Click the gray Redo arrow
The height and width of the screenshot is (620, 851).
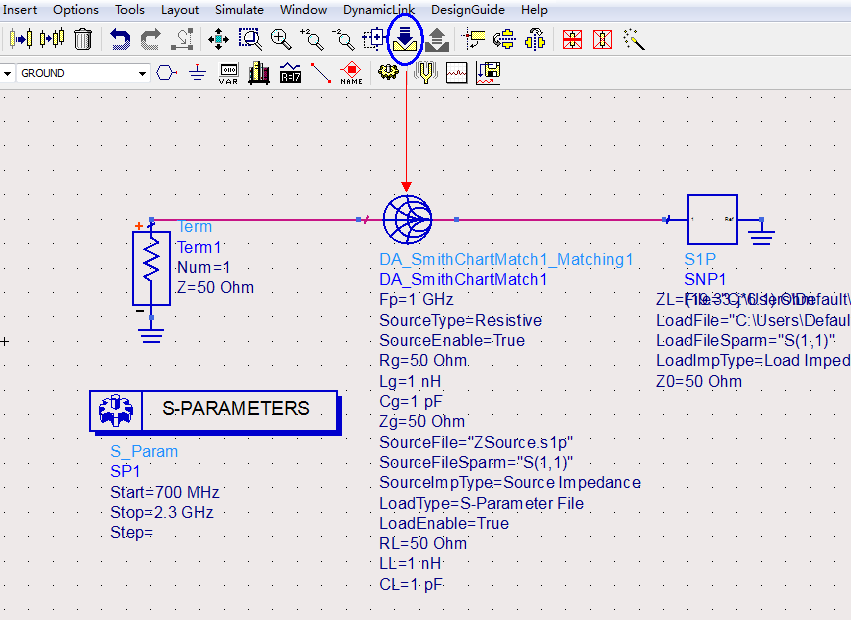[x=150, y=39]
